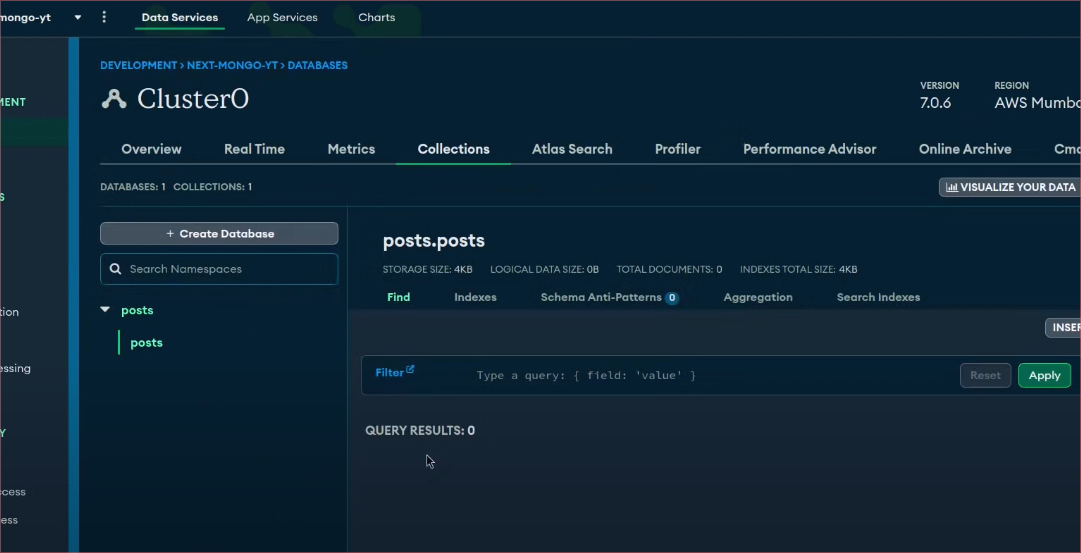Click the STORAGE SIZE: 4KB stat
The width and height of the screenshot is (1081, 553).
point(427,270)
